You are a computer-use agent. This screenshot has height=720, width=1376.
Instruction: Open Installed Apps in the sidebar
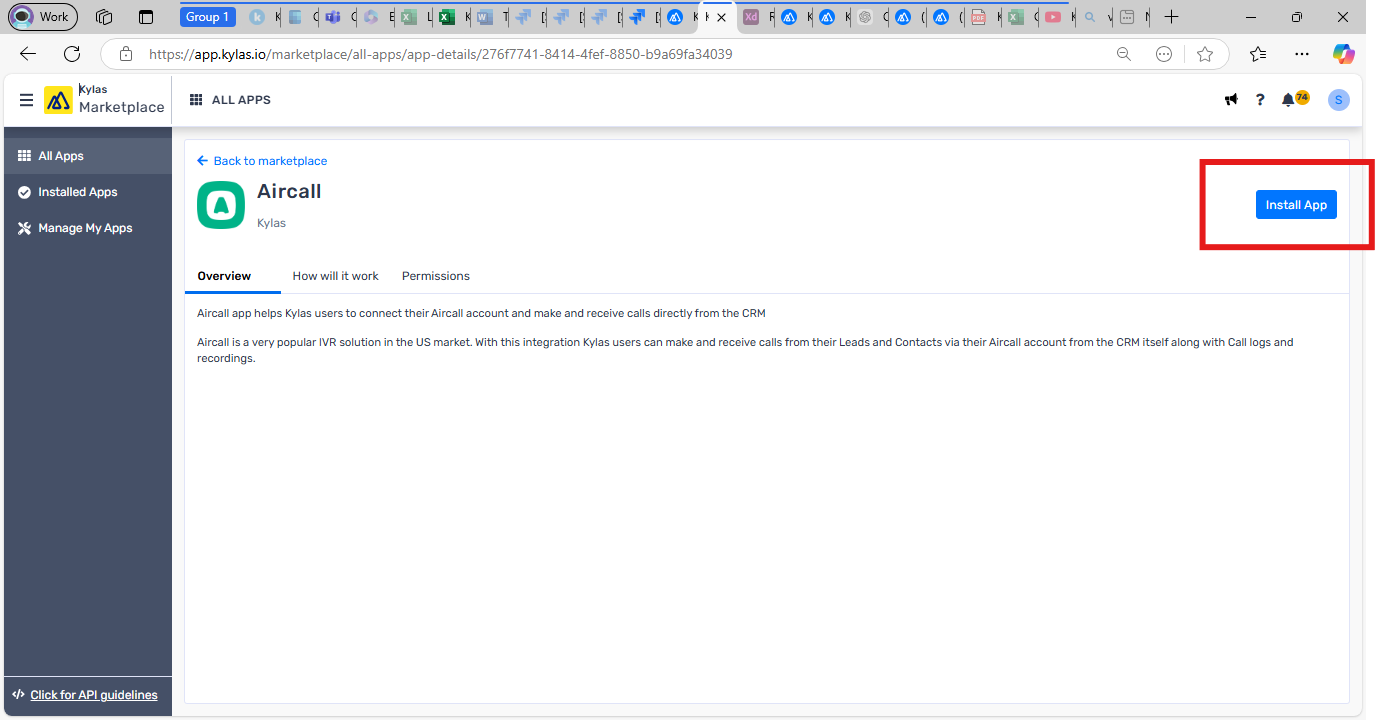click(x=88, y=192)
